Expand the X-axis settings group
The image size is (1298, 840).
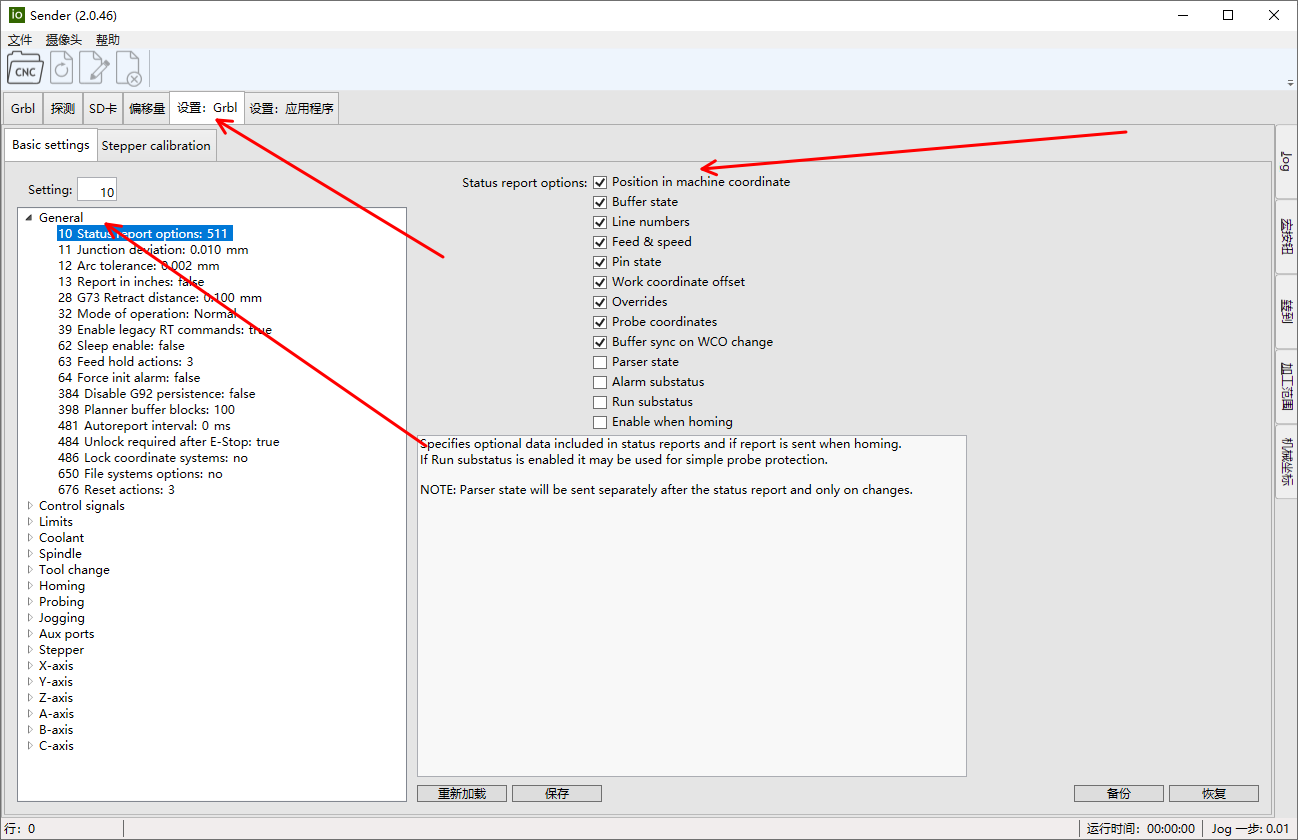click(x=30, y=666)
